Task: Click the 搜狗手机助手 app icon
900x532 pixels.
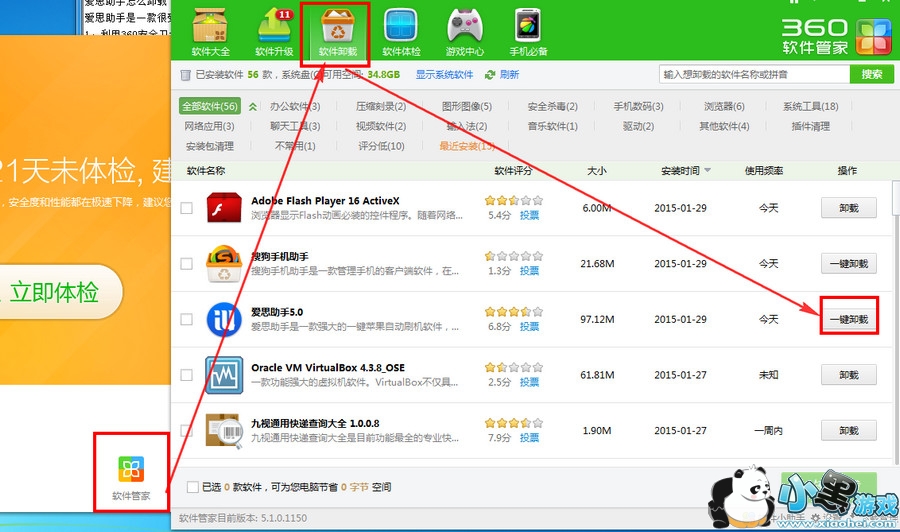Action: click(x=224, y=263)
